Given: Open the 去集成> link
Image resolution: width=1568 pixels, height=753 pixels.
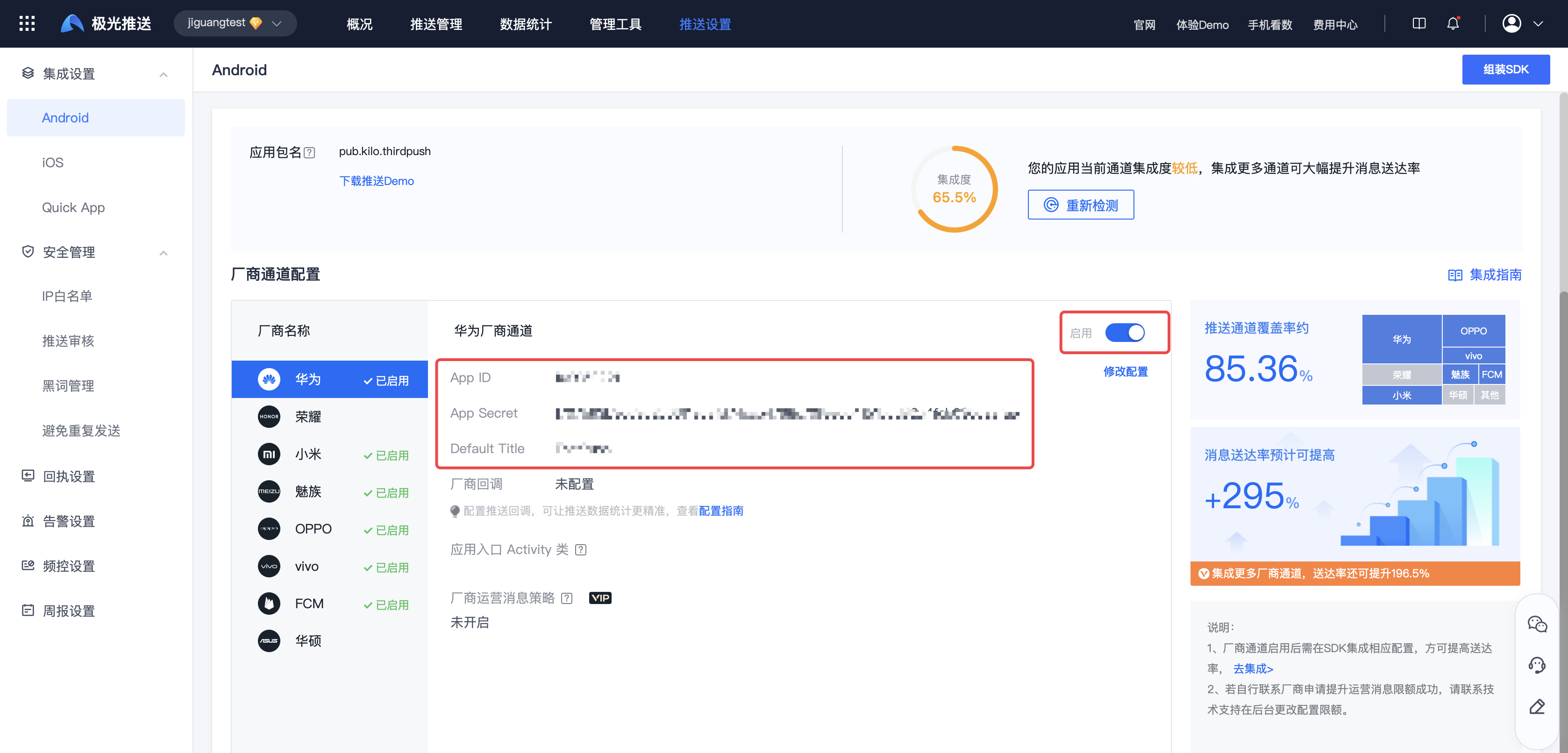Looking at the screenshot, I should coord(1253,668).
